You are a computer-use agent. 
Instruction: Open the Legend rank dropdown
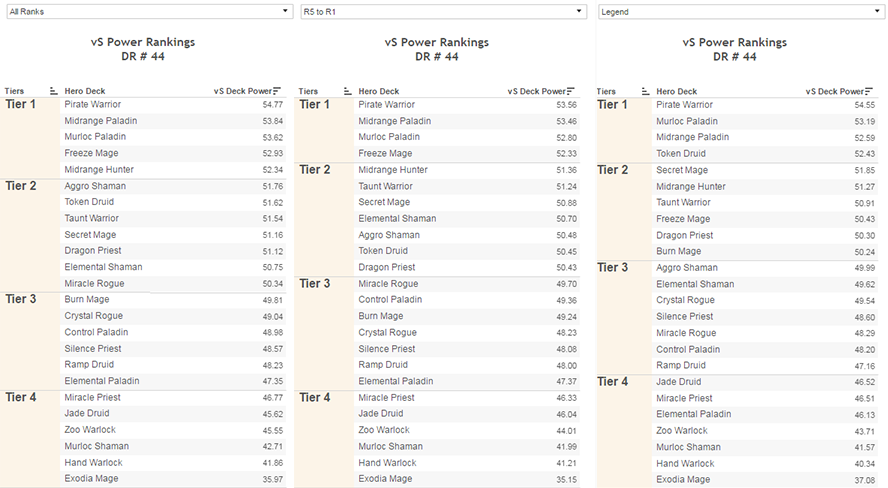[x=741, y=11]
